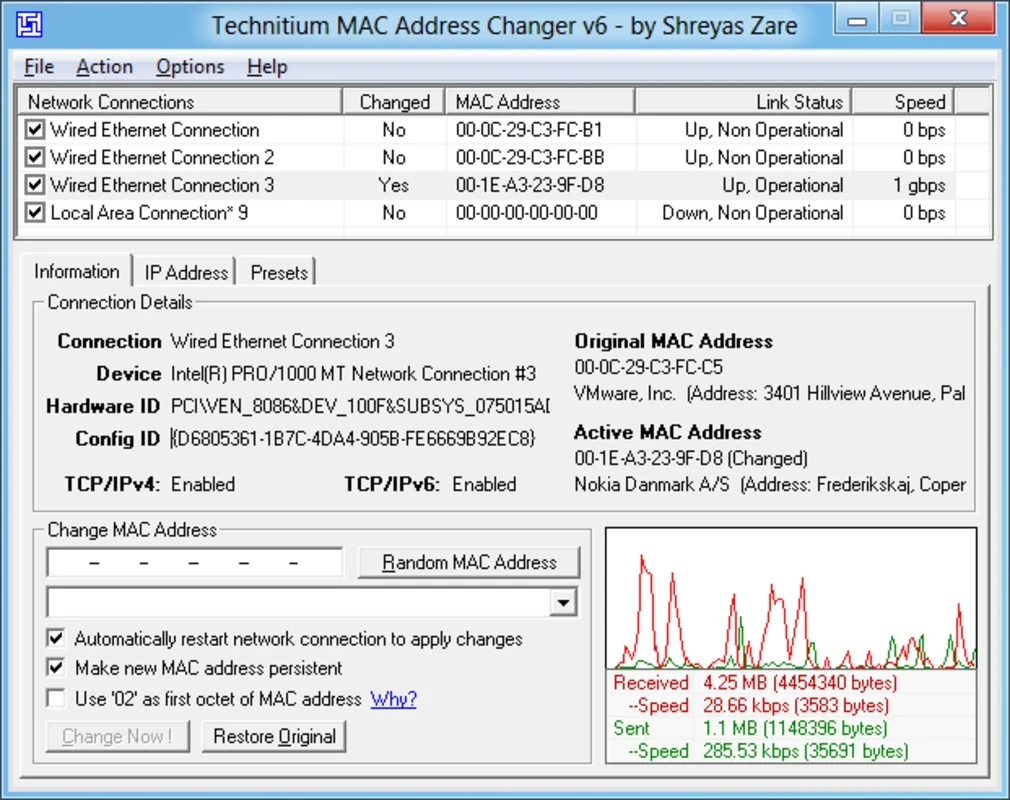Disable automatically restart network connection option

pos(56,639)
